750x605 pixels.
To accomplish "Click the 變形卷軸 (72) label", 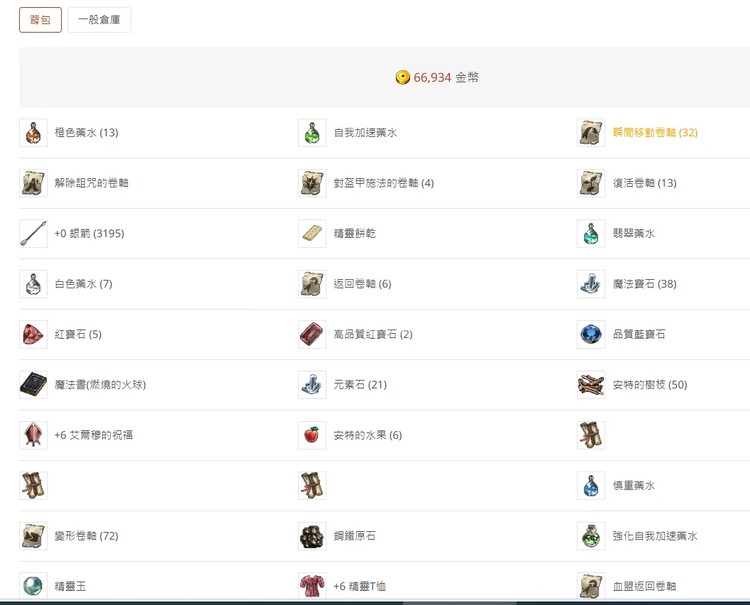I will 87,536.
